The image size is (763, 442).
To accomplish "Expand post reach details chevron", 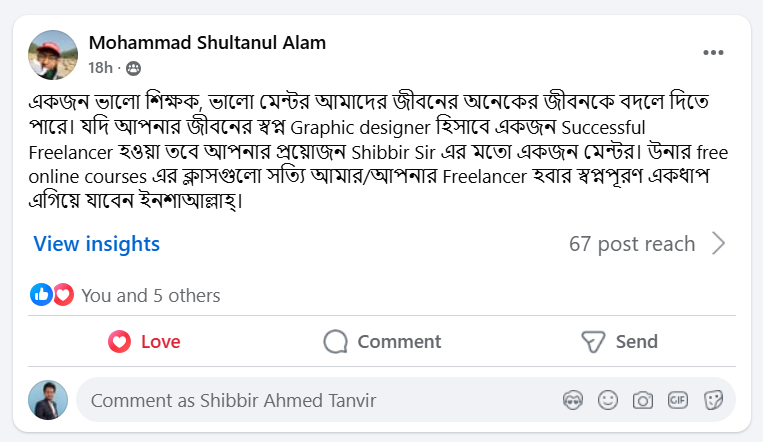I will 718,244.
